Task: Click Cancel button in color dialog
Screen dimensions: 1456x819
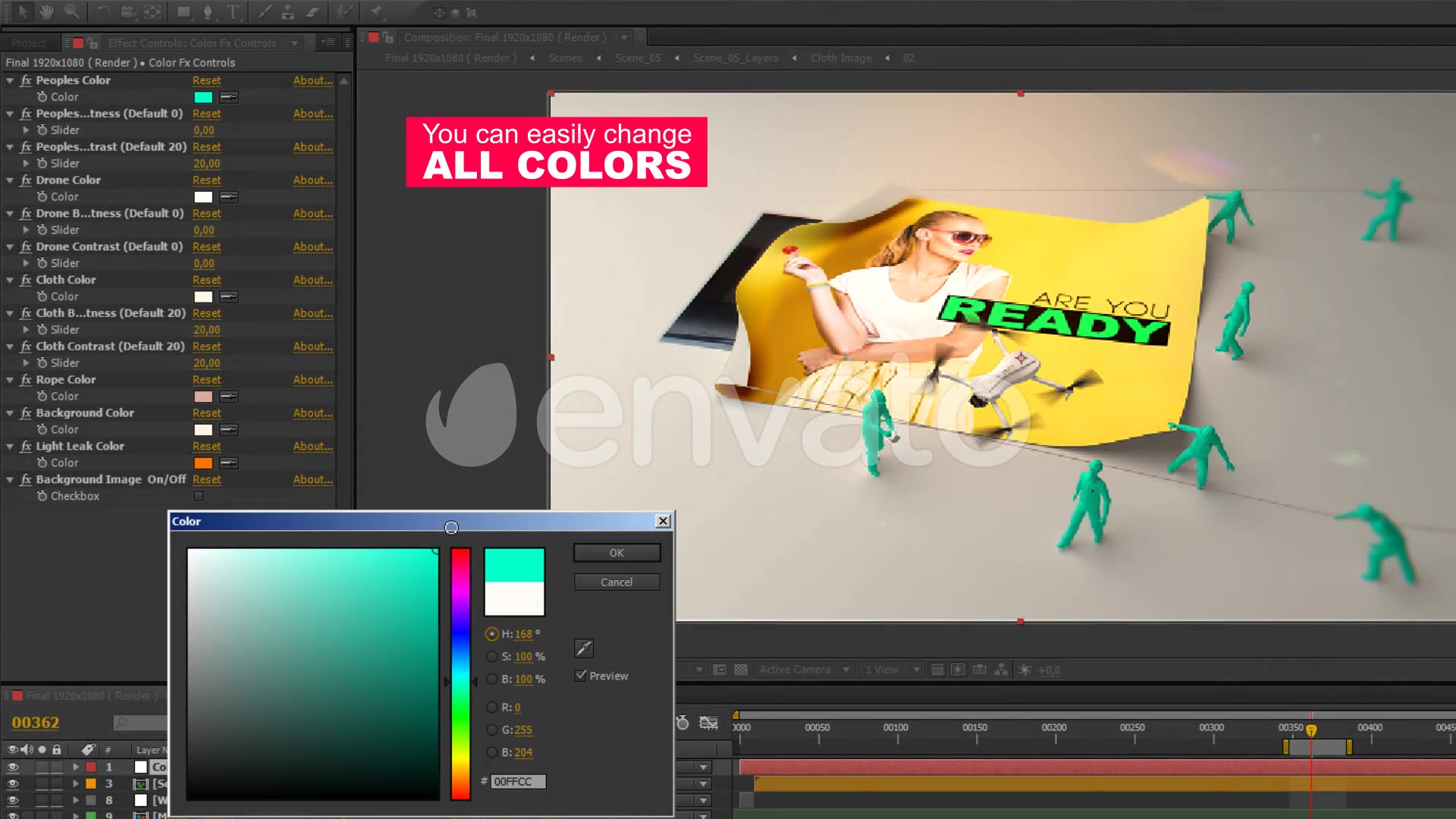Action: point(616,582)
